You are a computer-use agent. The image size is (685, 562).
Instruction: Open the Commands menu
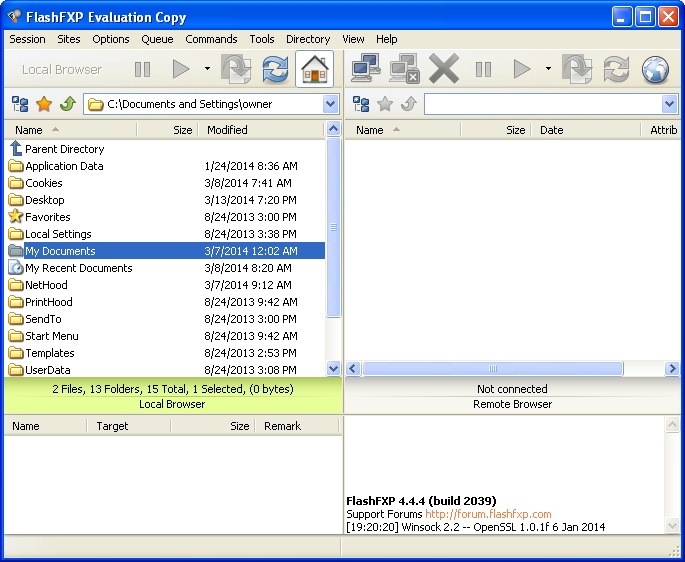pyautogui.click(x=211, y=39)
